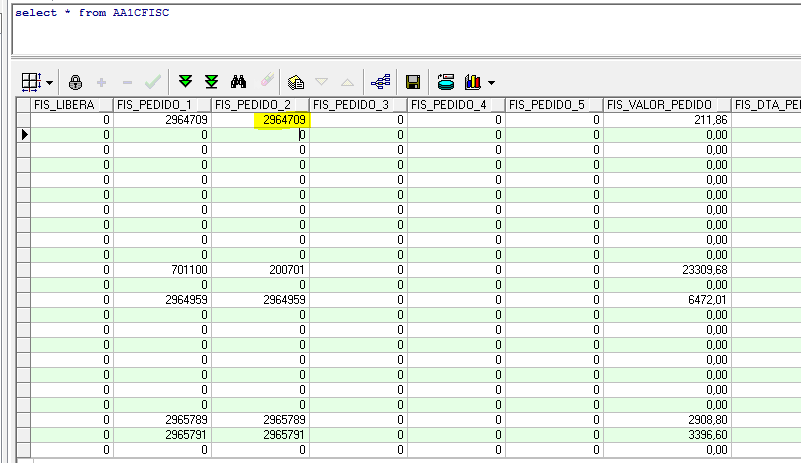This screenshot has height=463, width=801.
Task: Select the 2964959 cell in FIS_PEDIDO_2
Action: pyautogui.click(x=261, y=300)
